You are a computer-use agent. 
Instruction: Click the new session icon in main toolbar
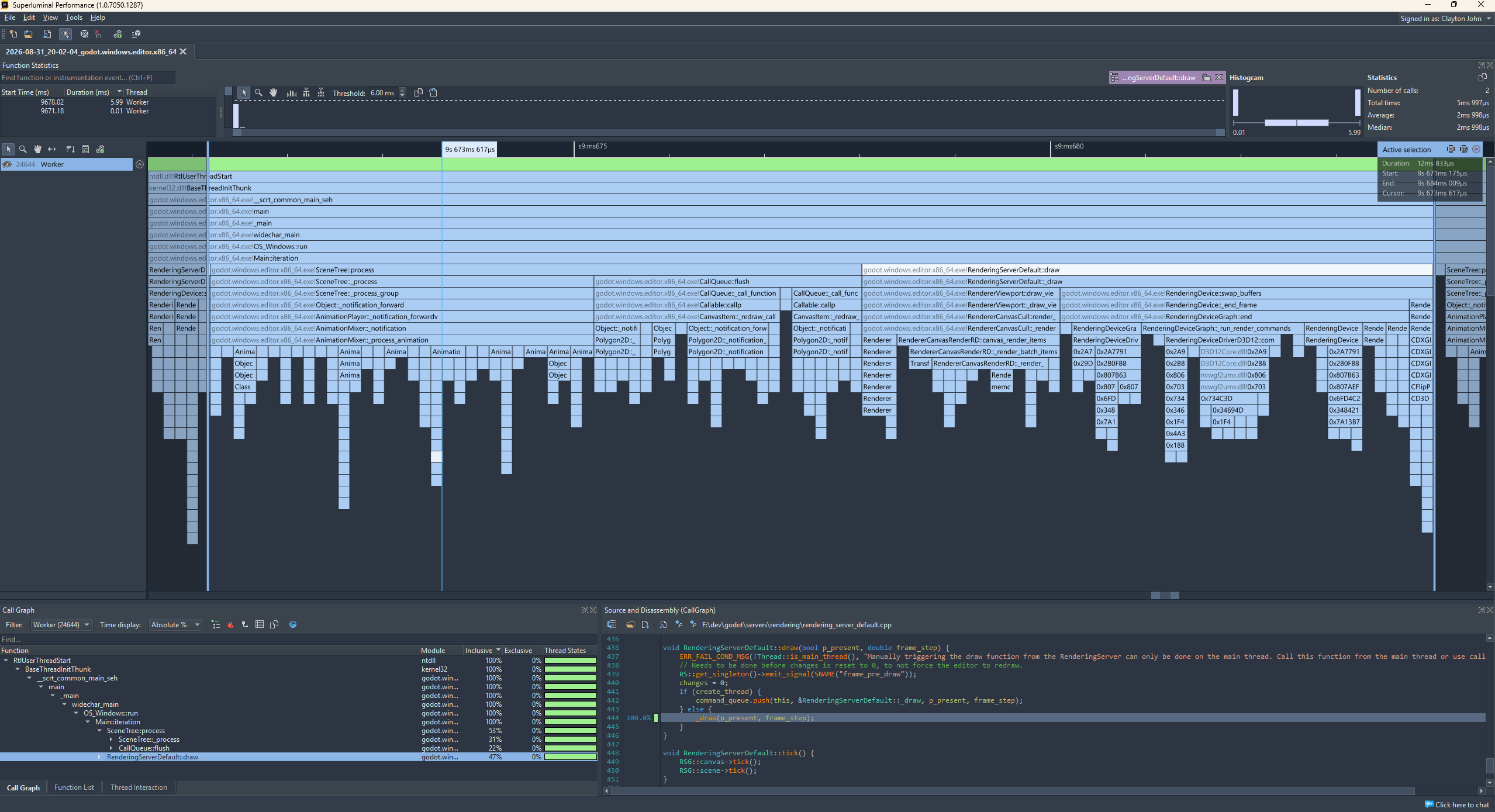coord(13,34)
